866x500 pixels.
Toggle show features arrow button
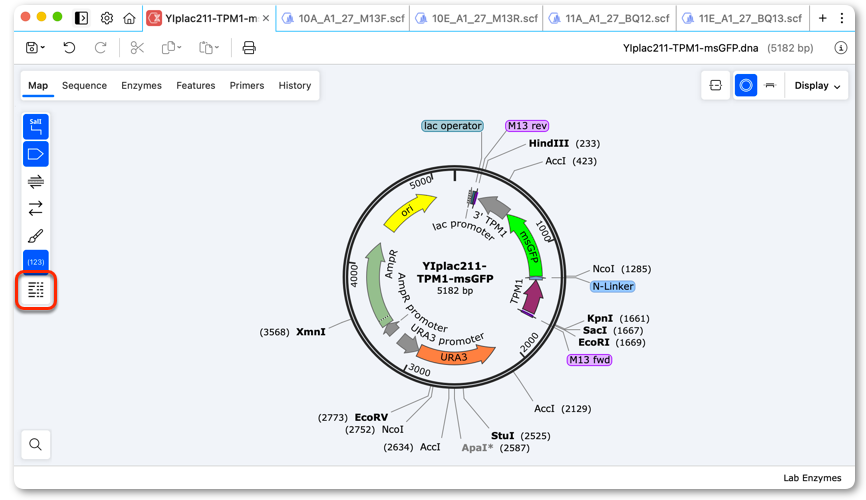[x=36, y=154]
